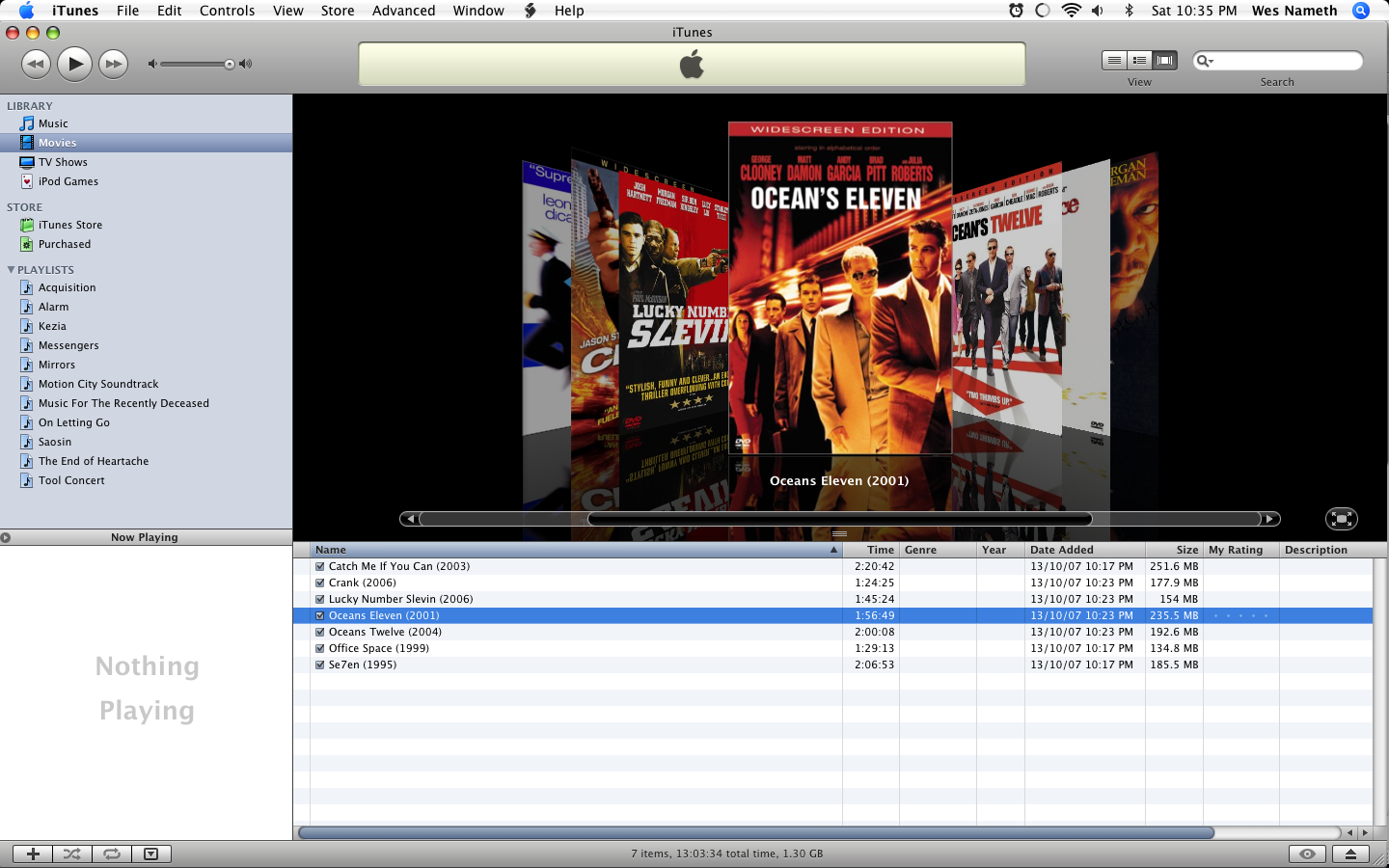Select the Ocean's Eleven cover art
This screenshot has width=1389, height=868.
click(x=840, y=287)
